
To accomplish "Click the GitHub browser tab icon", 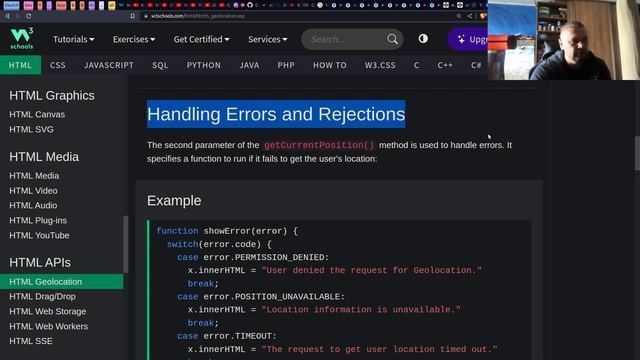I will [250, 5].
